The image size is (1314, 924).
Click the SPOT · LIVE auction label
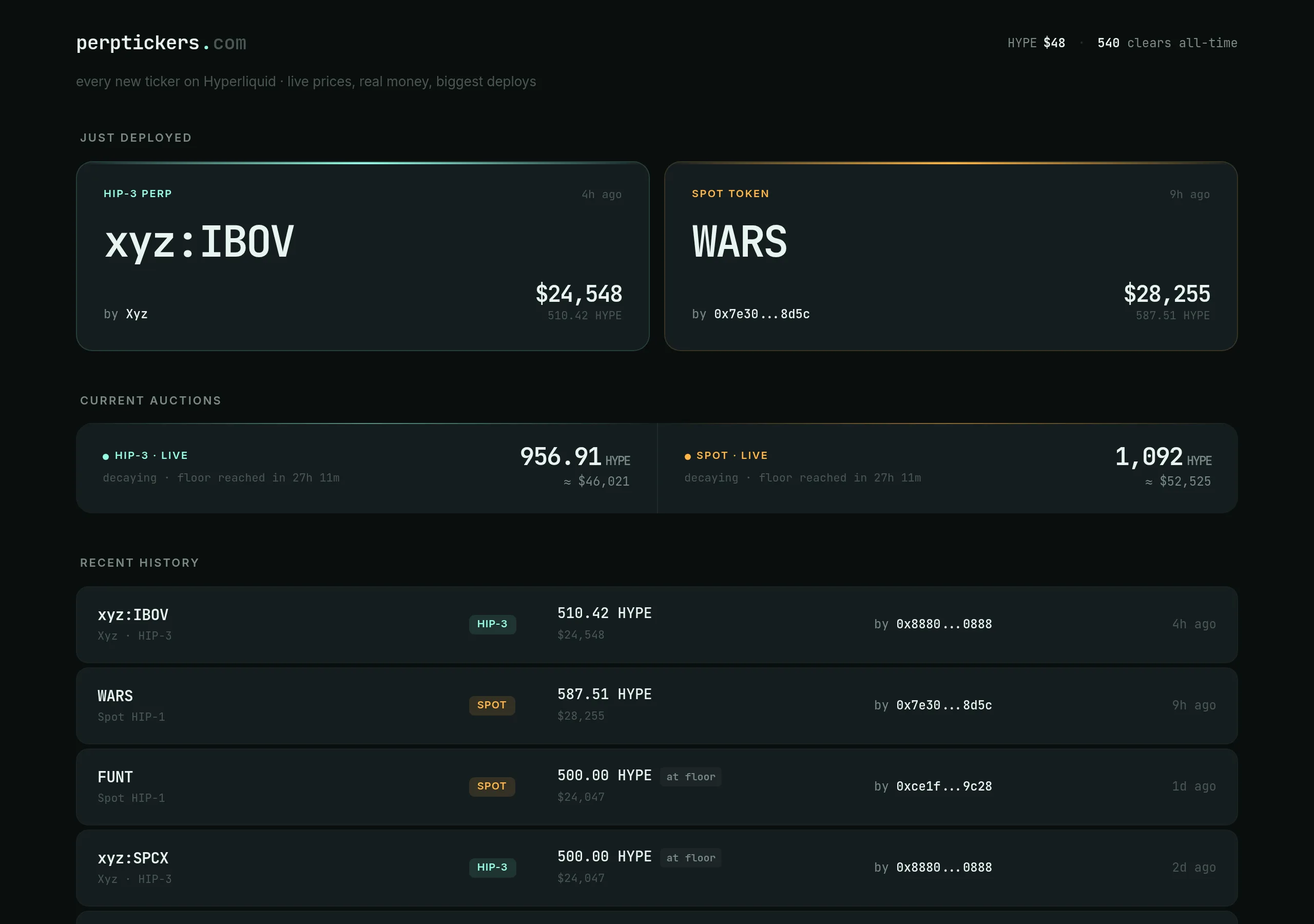[x=732, y=455]
